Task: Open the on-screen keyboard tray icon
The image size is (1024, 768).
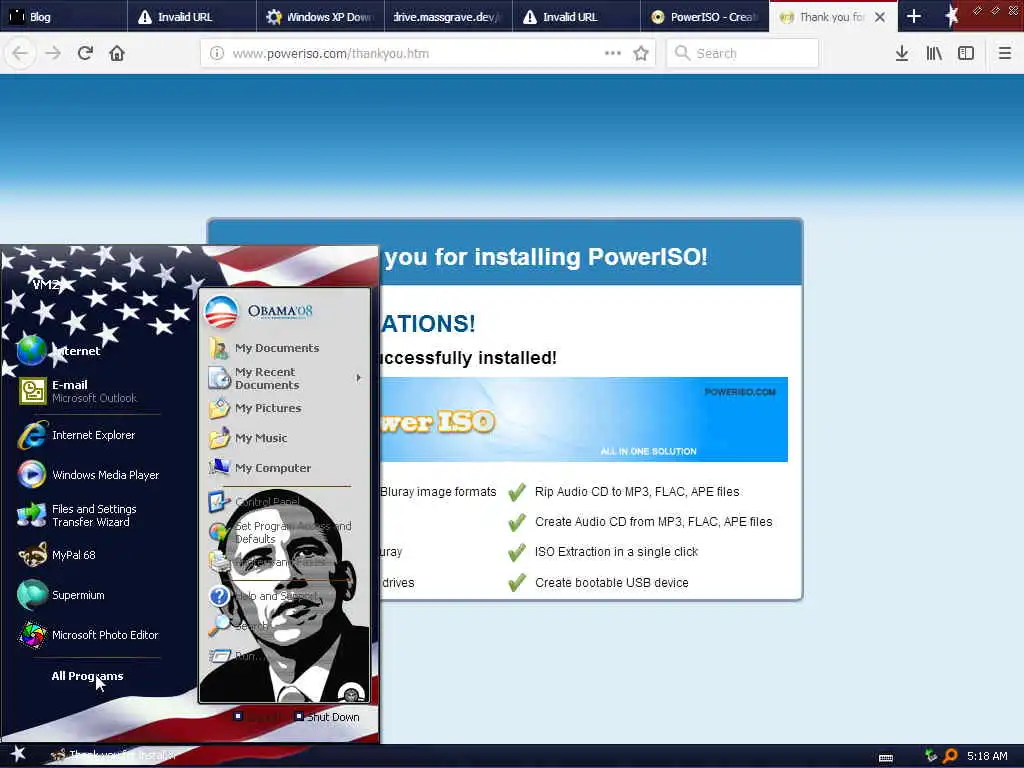Action: 886,758
